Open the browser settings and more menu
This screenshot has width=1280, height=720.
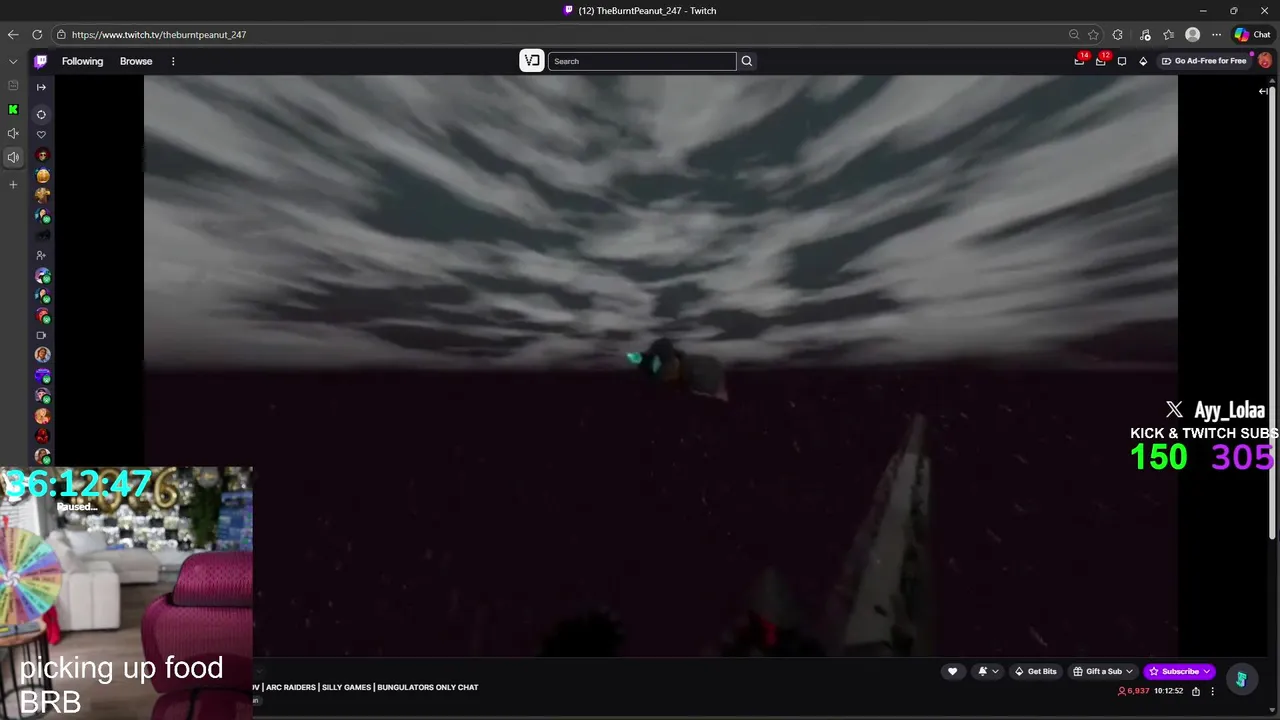pyautogui.click(x=1216, y=34)
